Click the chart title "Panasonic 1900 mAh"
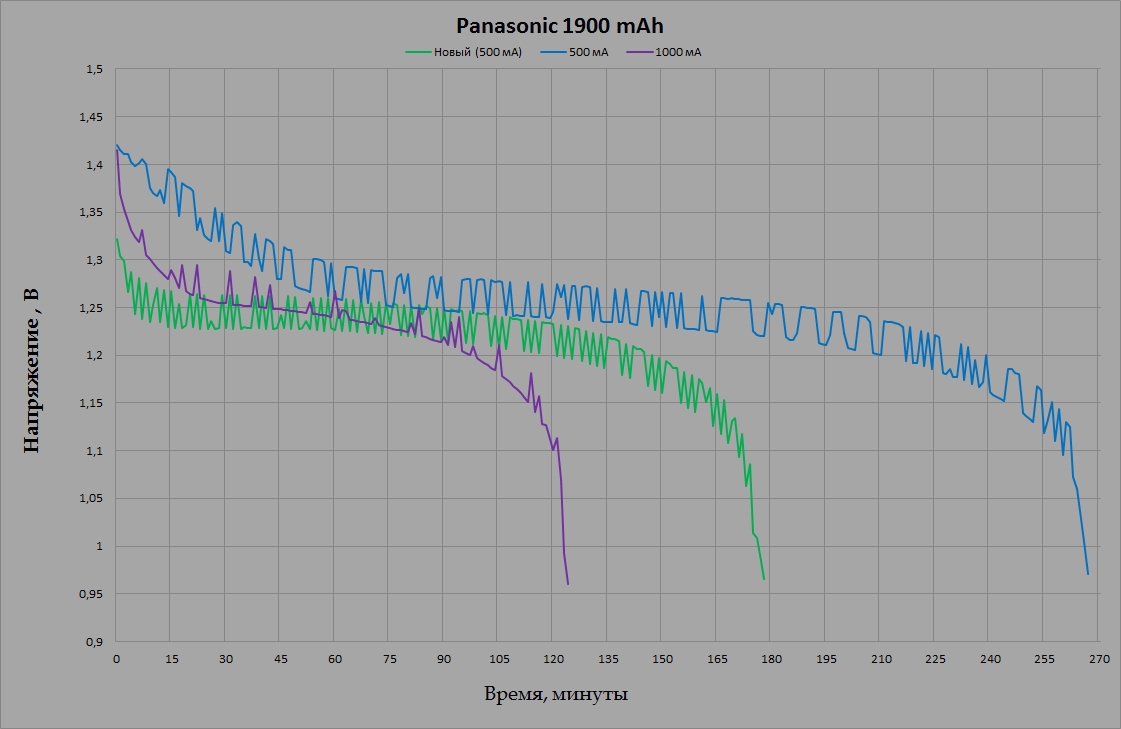This screenshot has width=1121, height=729. (x=560, y=26)
